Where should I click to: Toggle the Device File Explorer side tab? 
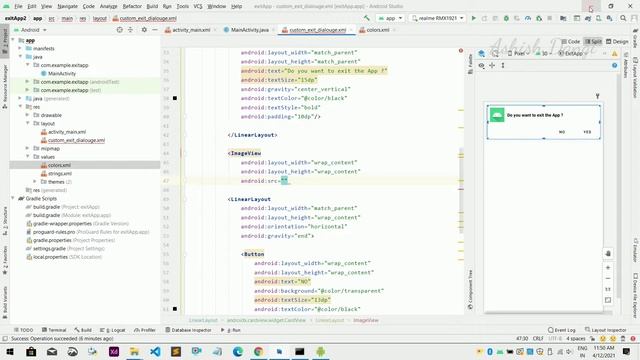pos(635,296)
